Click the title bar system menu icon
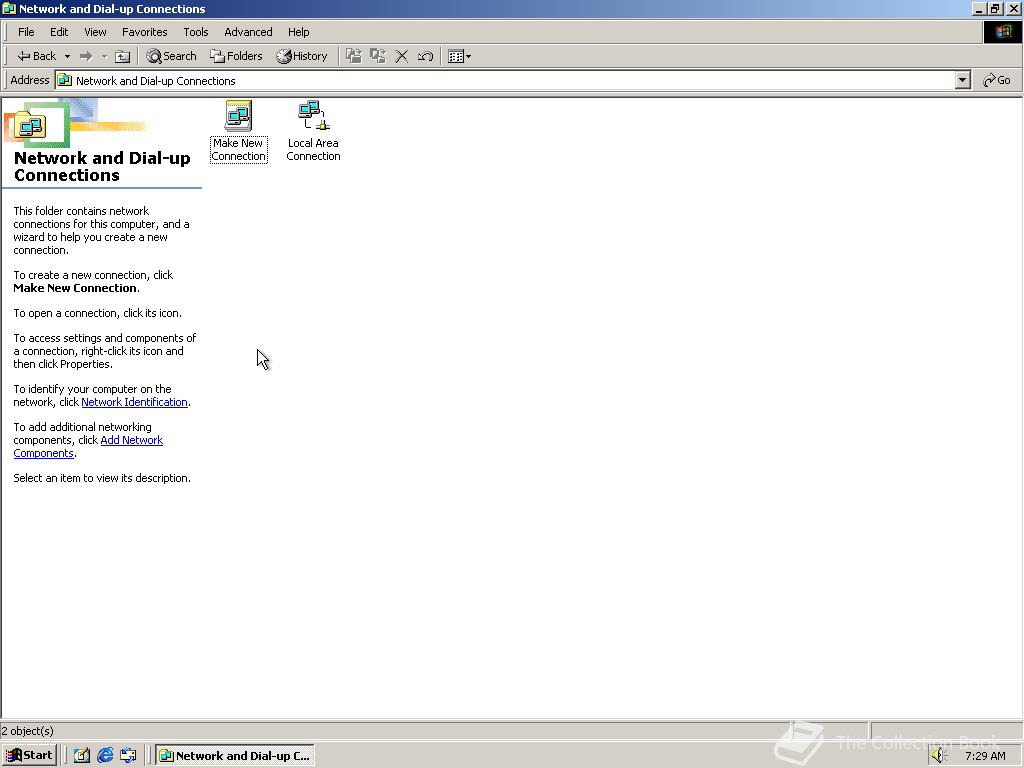 (9, 8)
